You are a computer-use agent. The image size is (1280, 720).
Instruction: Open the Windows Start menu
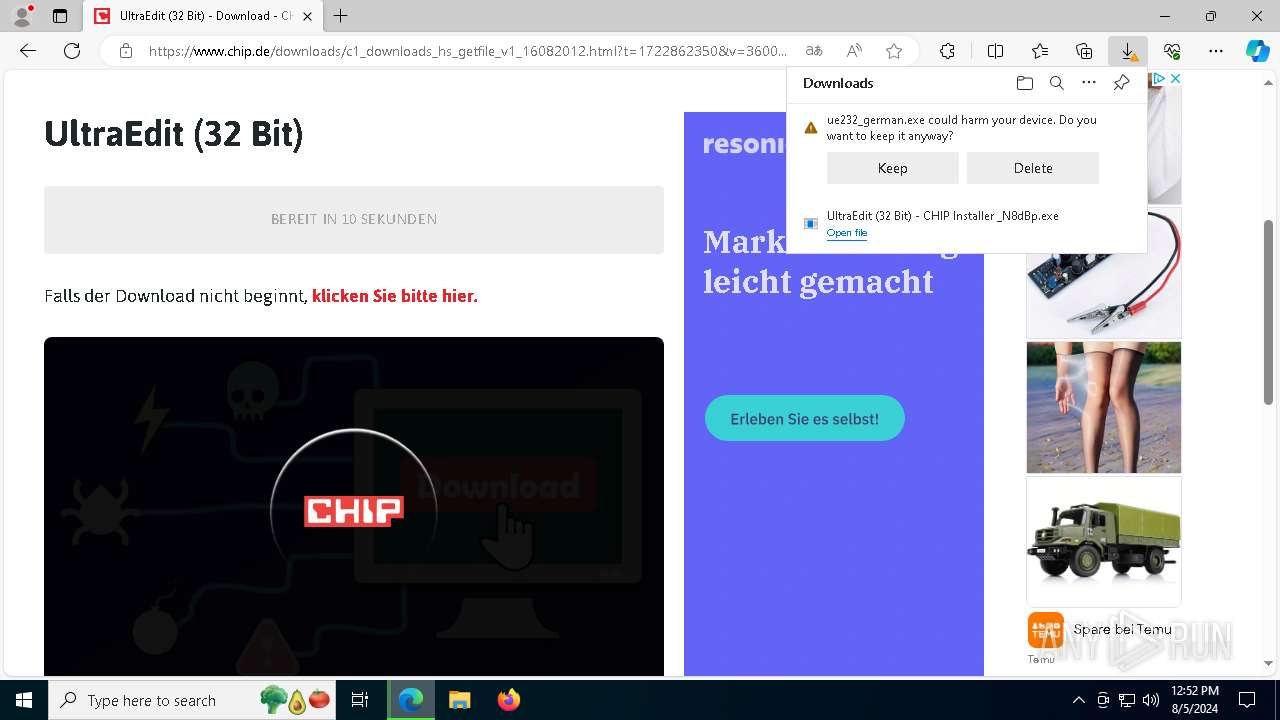point(24,700)
